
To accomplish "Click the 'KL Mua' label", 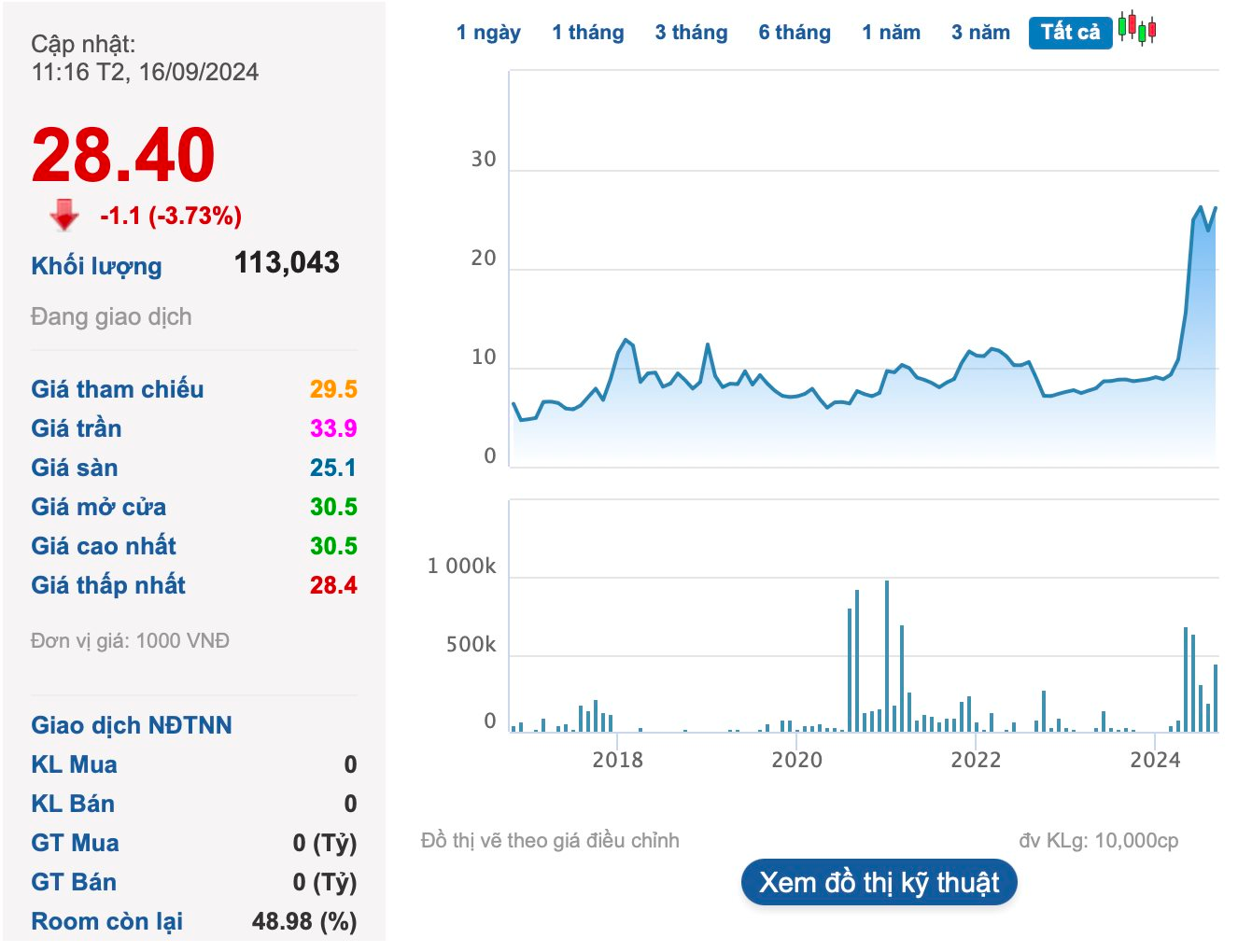I will pyautogui.click(x=74, y=764).
